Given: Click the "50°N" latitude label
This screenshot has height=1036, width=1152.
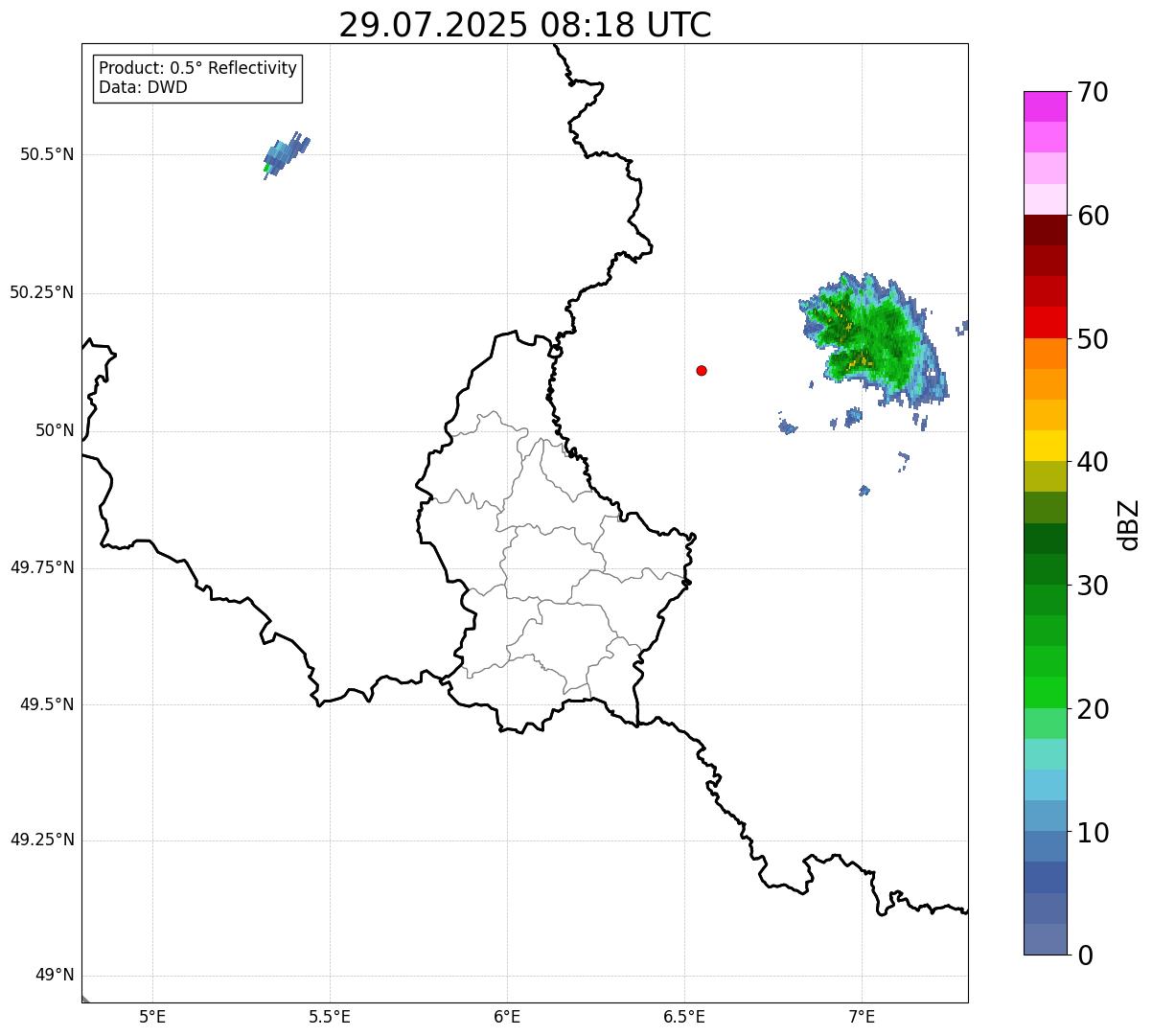Looking at the screenshot, I should coord(55,430).
